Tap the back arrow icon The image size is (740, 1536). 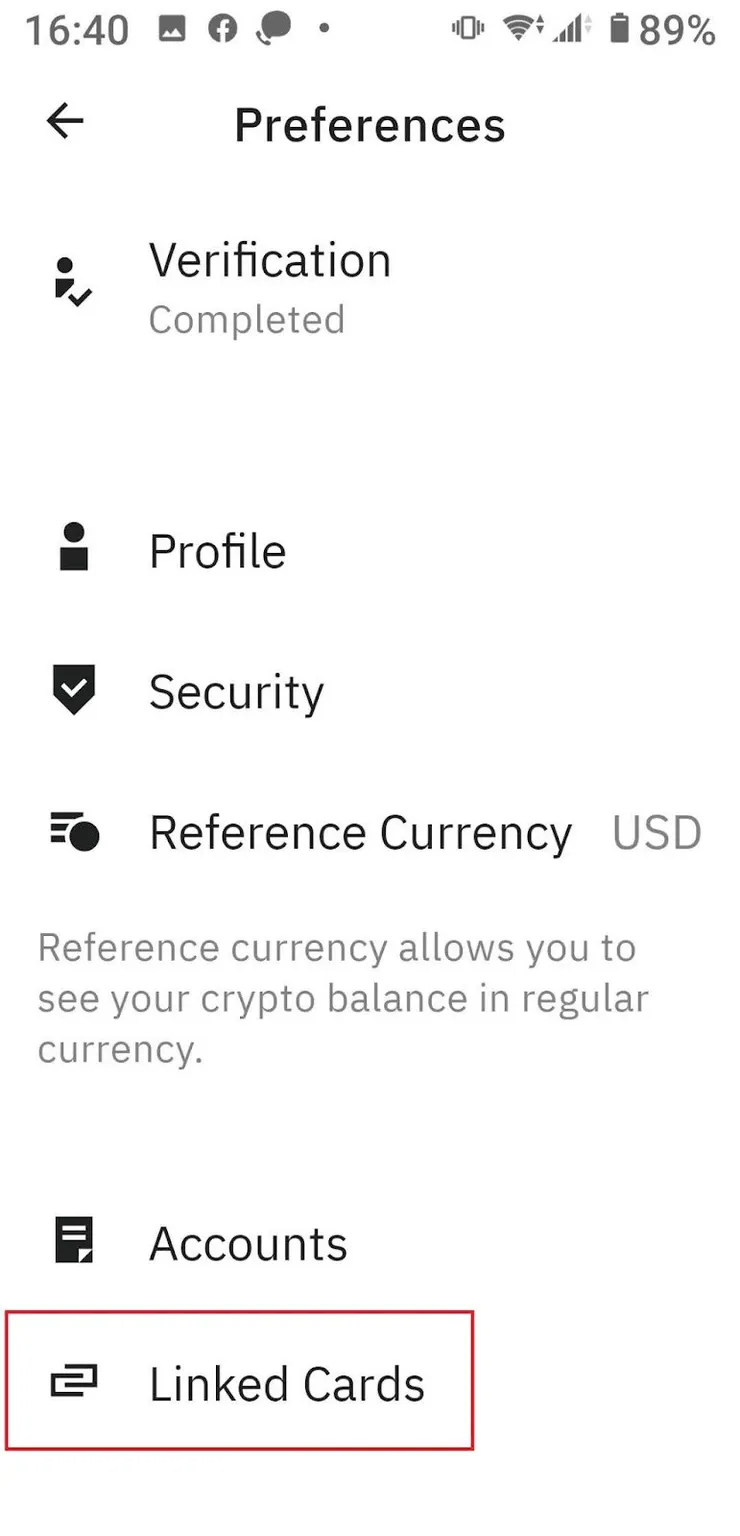point(65,123)
